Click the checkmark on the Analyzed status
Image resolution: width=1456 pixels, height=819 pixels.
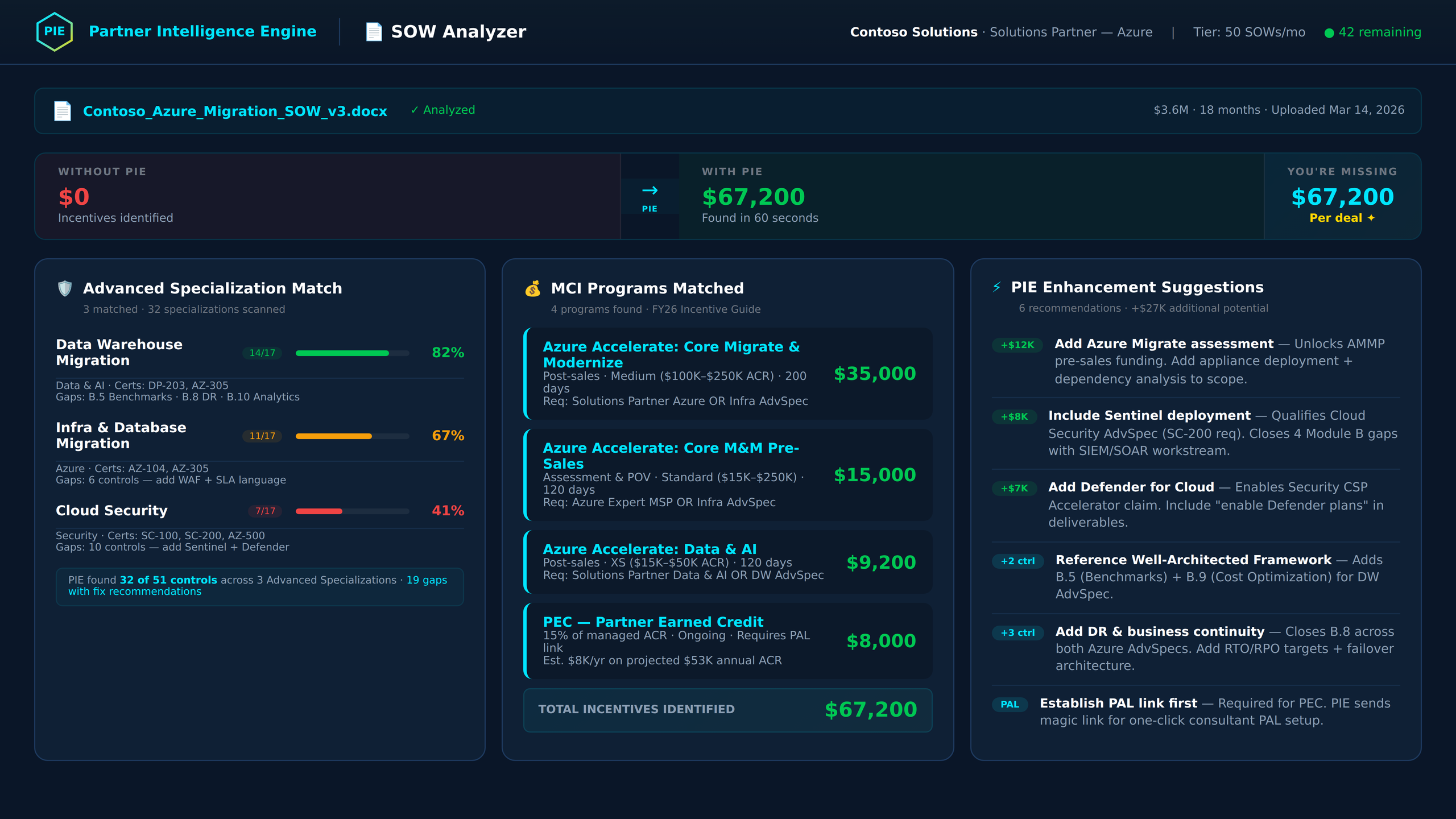coord(415,110)
